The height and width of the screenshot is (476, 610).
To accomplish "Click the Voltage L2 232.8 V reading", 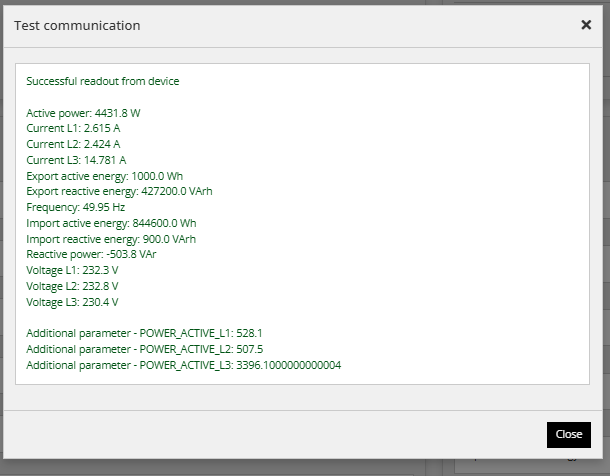I will [72, 286].
